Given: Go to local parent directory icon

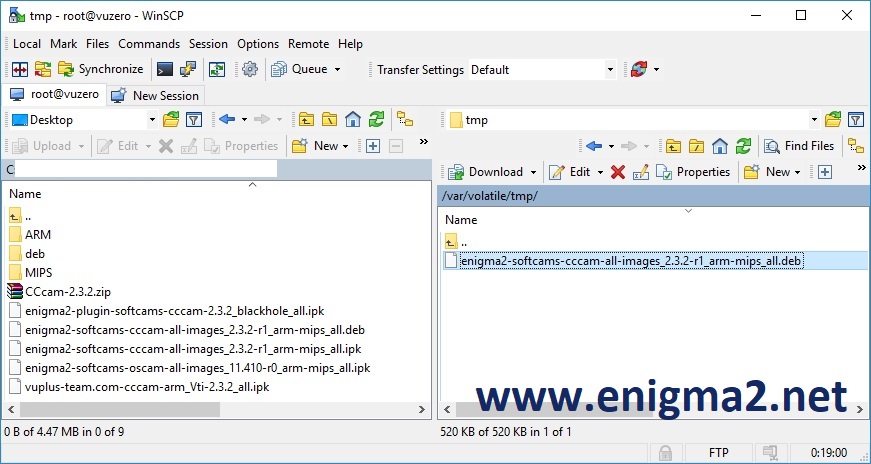Looking at the screenshot, I should click(x=306, y=119).
